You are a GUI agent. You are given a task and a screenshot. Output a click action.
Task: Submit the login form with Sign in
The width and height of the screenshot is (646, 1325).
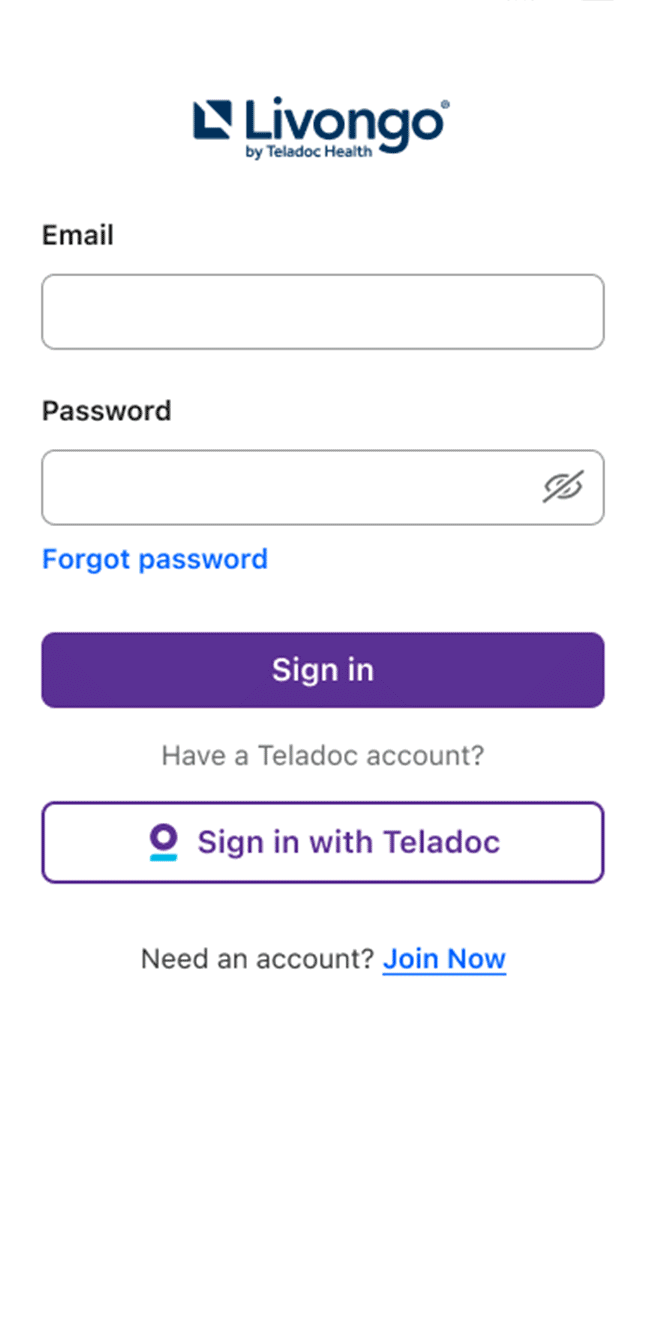click(322, 670)
